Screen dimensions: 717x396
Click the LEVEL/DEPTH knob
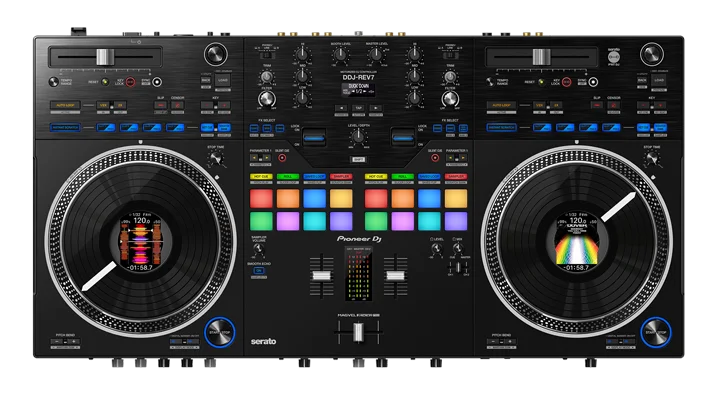tap(358, 136)
